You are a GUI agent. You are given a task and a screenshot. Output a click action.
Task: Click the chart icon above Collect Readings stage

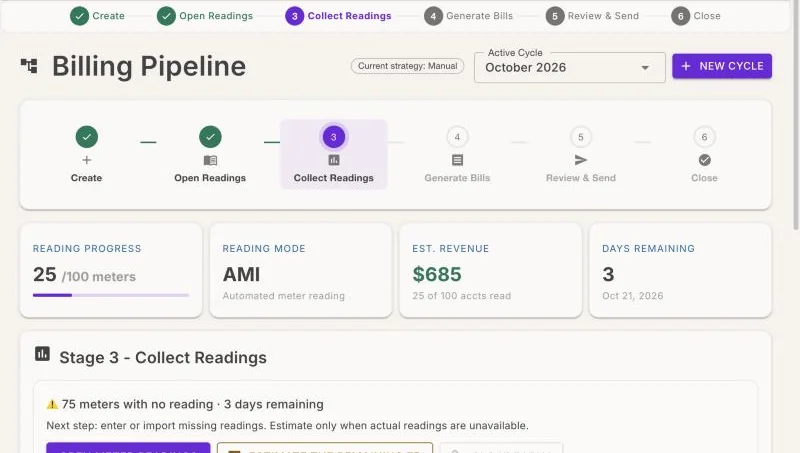point(334,160)
